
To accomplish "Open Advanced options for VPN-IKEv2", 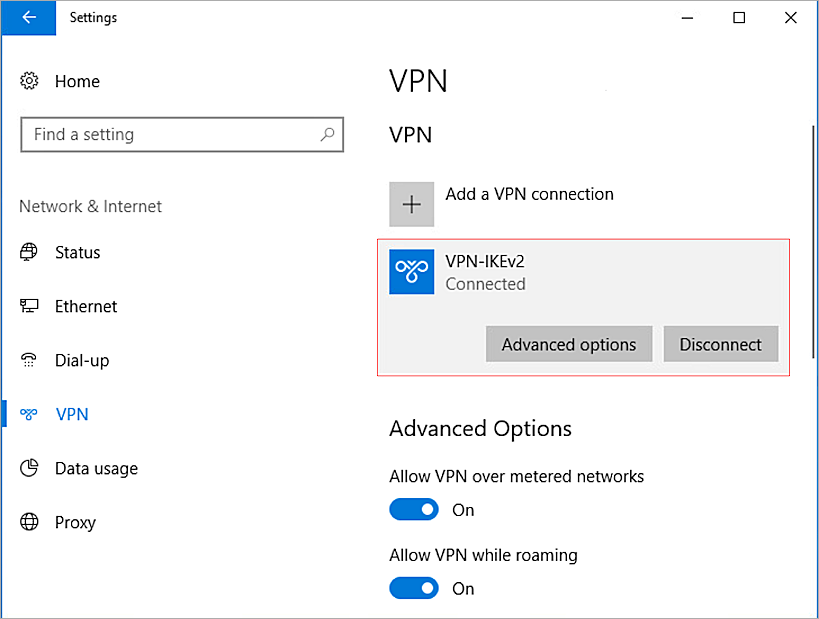I will [x=568, y=343].
